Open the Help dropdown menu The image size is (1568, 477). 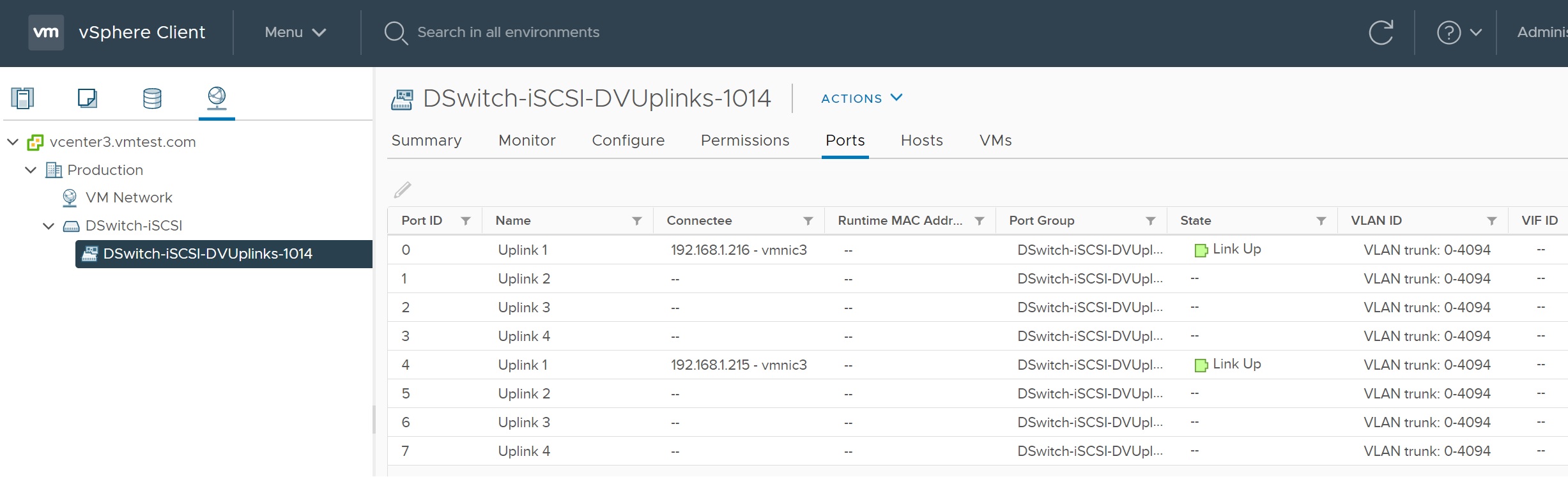(x=1458, y=33)
